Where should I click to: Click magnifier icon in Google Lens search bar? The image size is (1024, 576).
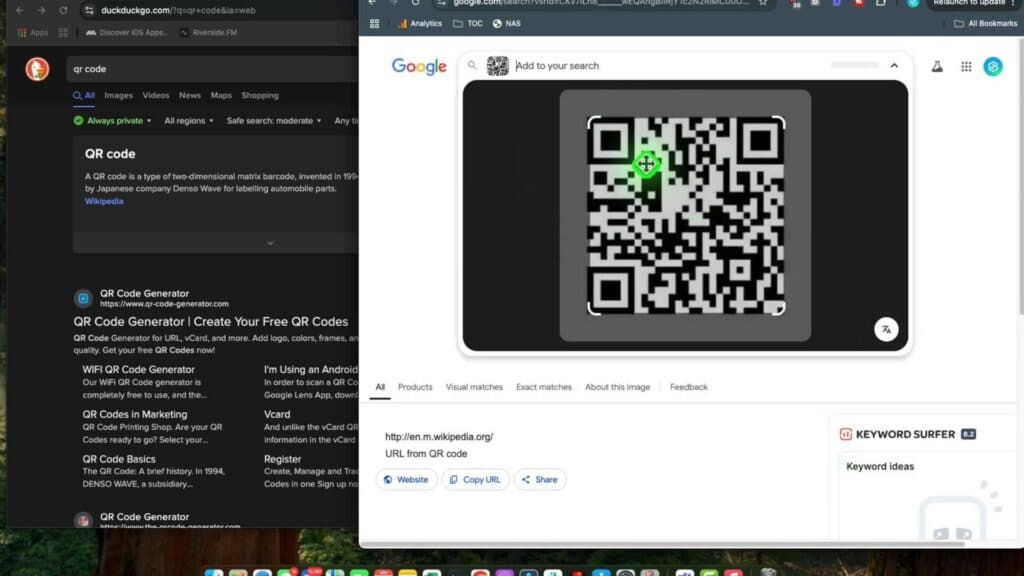pos(472,65)
